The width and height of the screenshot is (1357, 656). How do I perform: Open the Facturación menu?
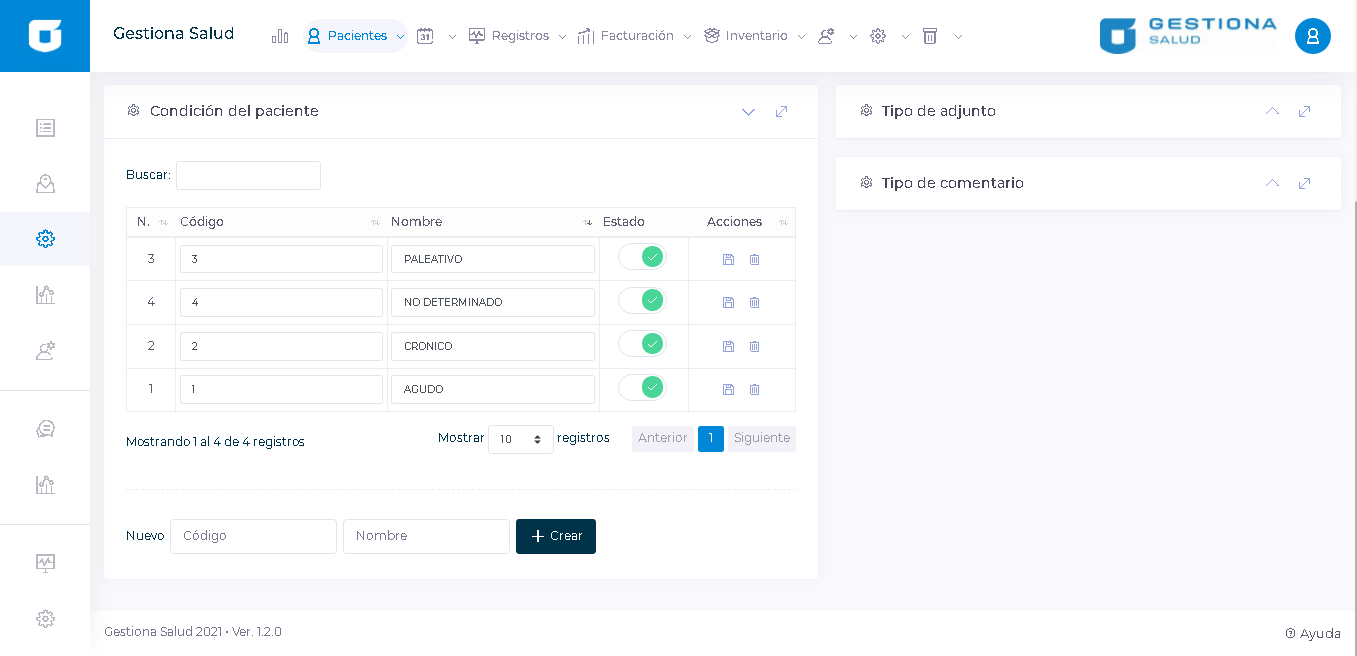(636, 36)
